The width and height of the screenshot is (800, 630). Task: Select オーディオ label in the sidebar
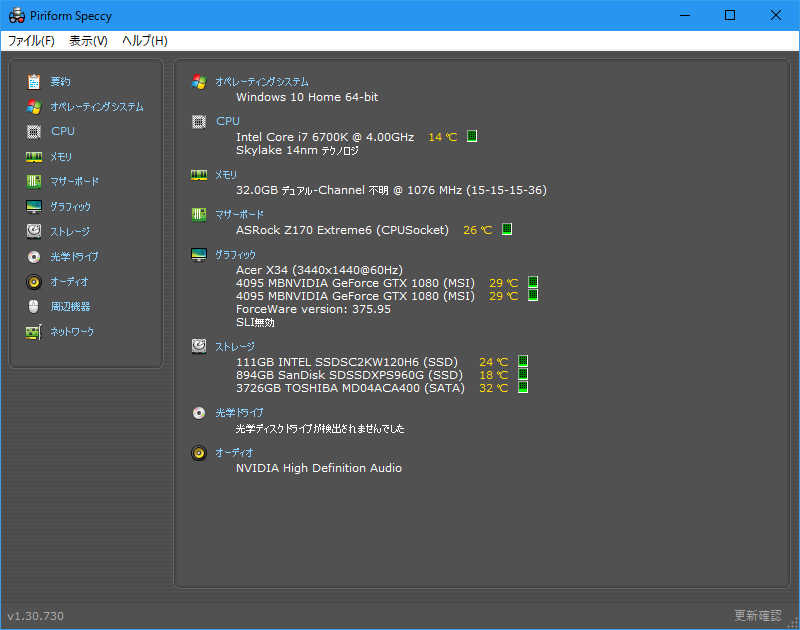pos(69,282)
